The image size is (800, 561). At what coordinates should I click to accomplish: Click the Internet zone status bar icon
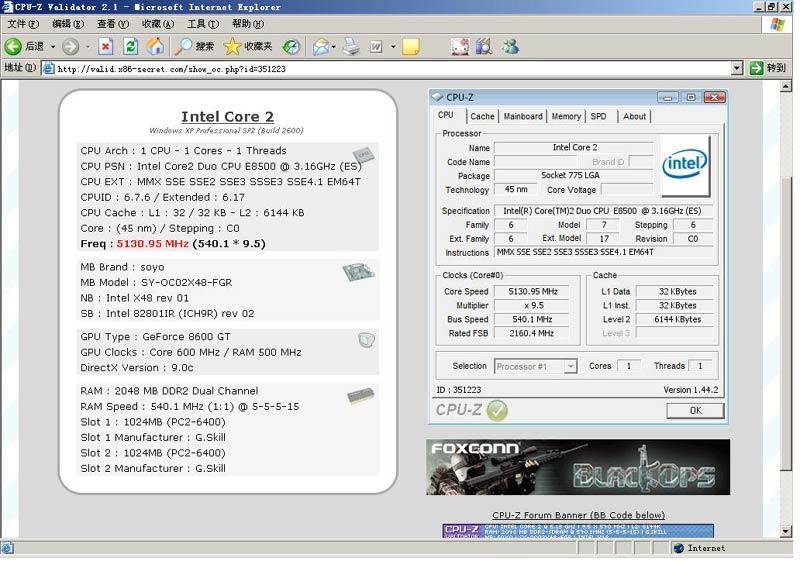pyautogui.click(x=679, y=548)
